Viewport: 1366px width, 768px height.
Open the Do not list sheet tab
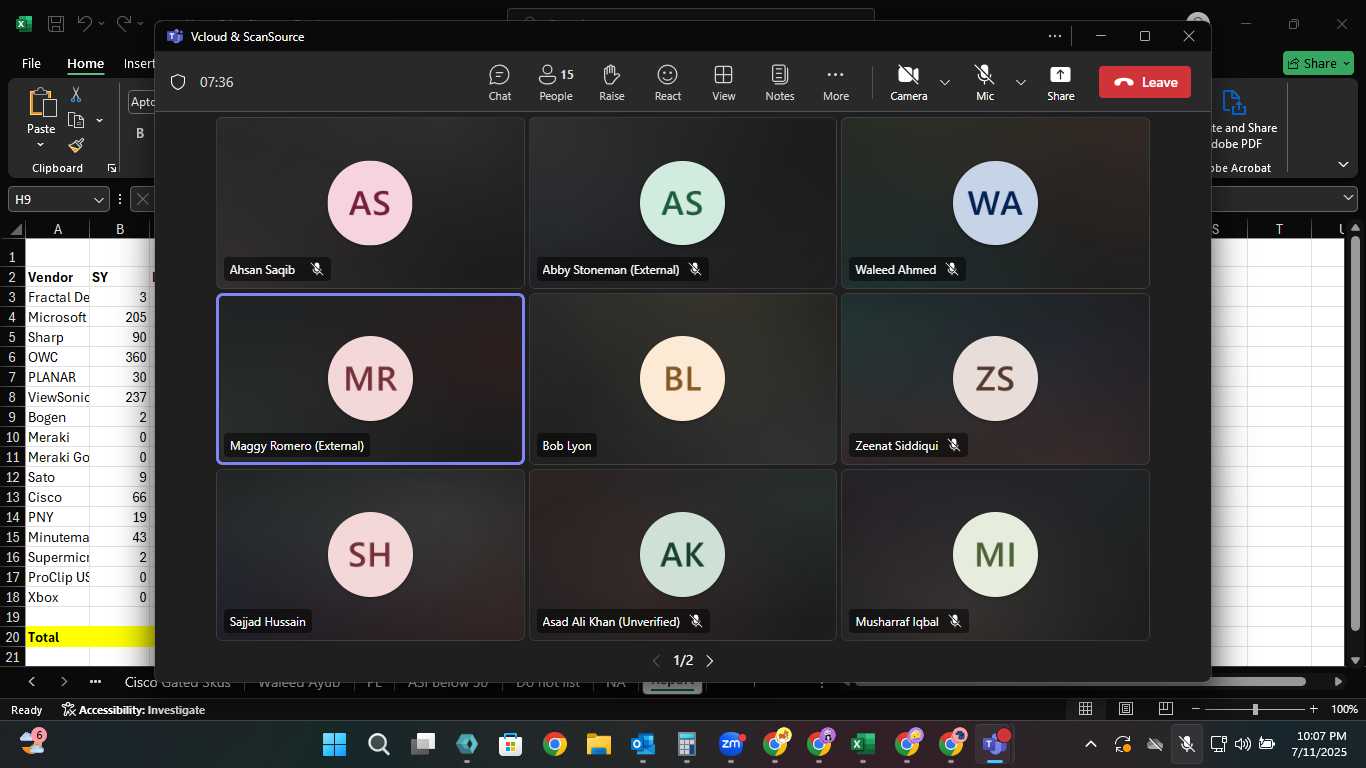click(547, 682)
